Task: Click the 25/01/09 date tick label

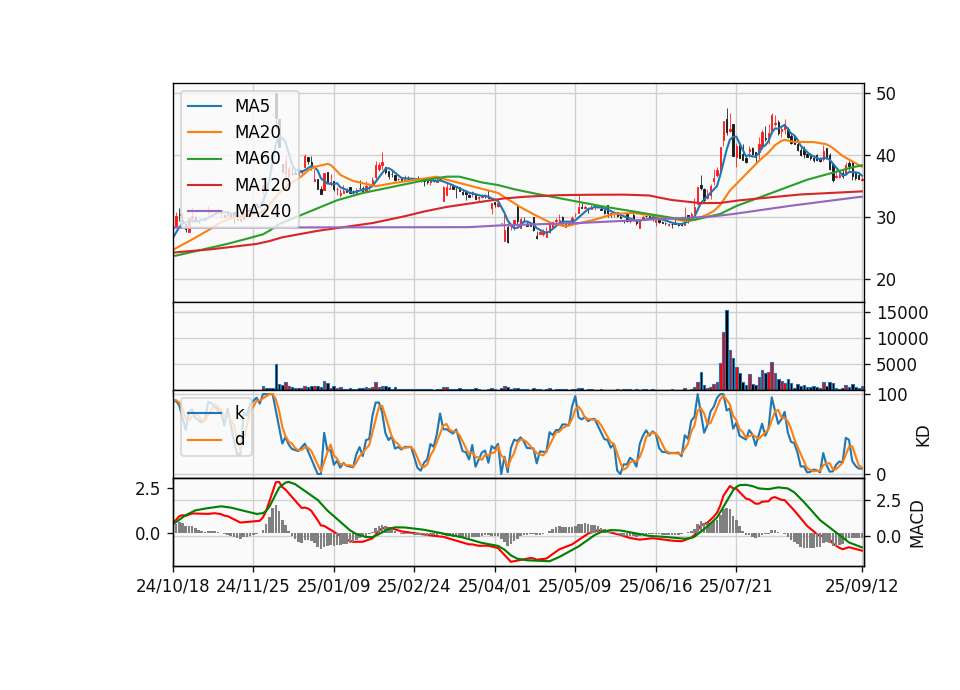Action: click(x=334, y=586)
